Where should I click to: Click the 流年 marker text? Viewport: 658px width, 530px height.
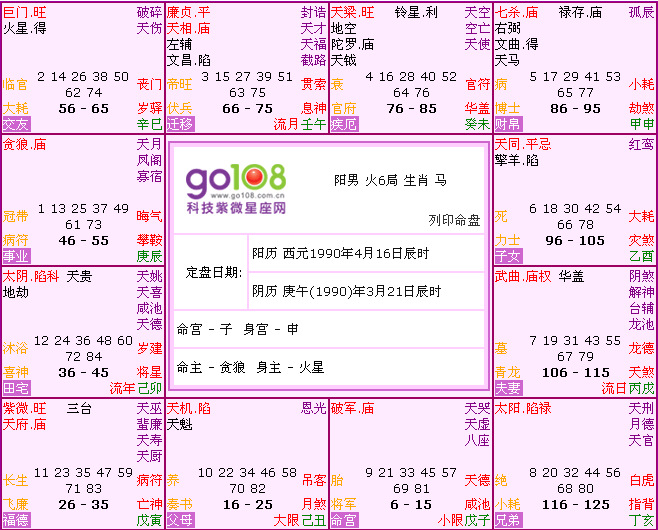coord(122,388)
